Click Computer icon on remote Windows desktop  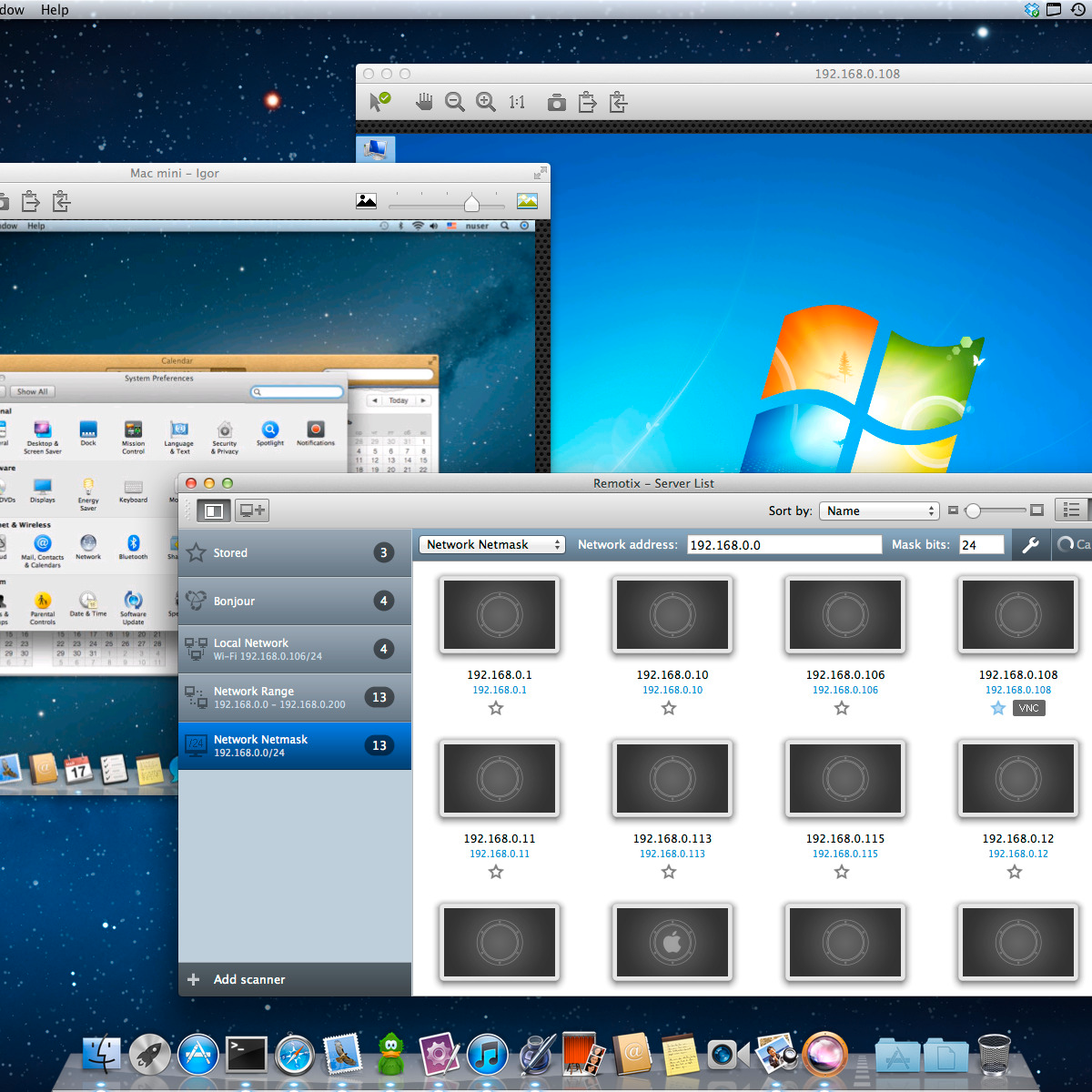pyautogui.click(x=376, y=149)
